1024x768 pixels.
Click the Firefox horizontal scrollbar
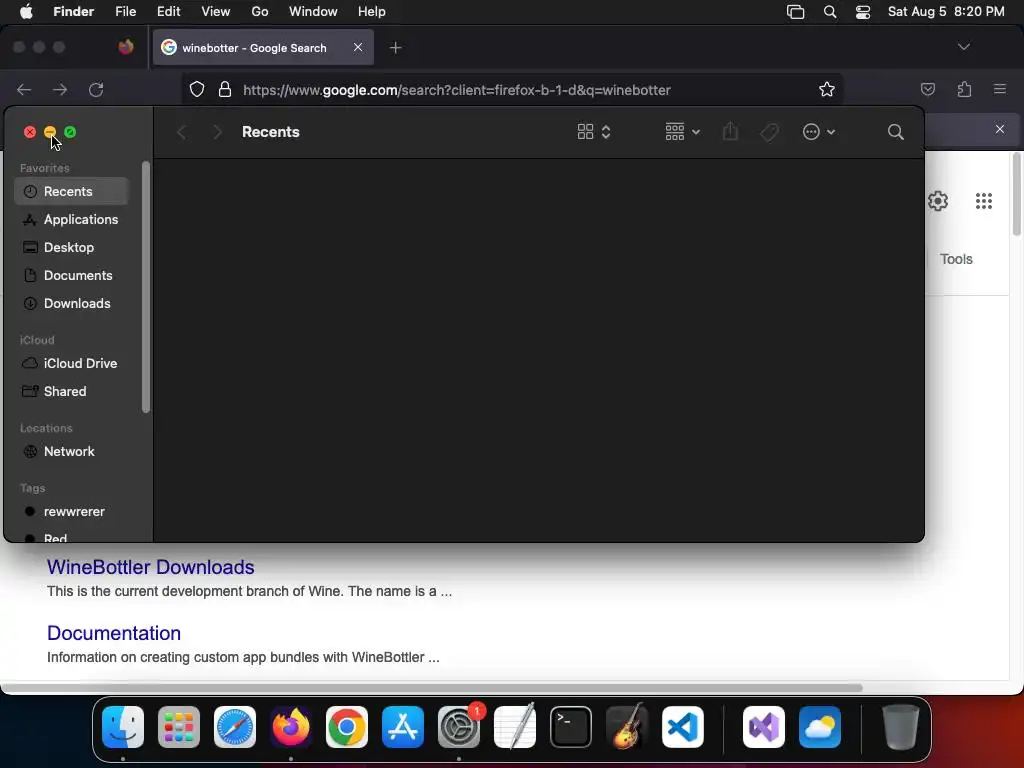[x=432, y=688]
